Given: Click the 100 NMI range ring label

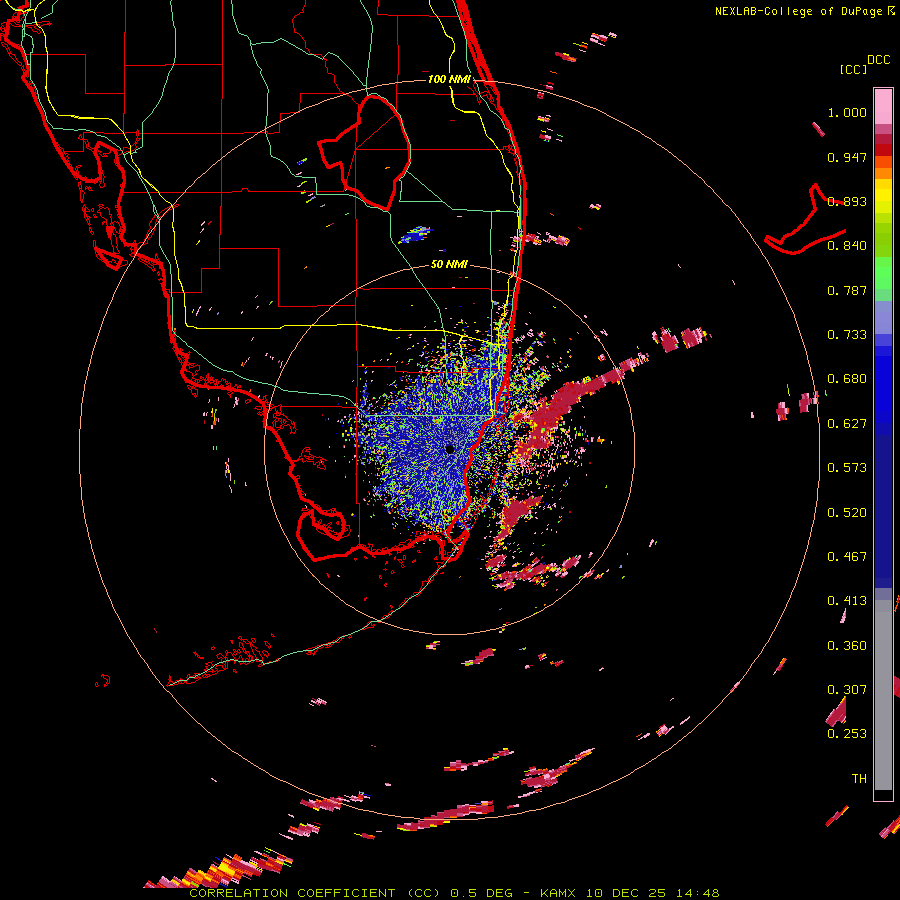Looking at the screenshot, I should [x=449, y=79].
